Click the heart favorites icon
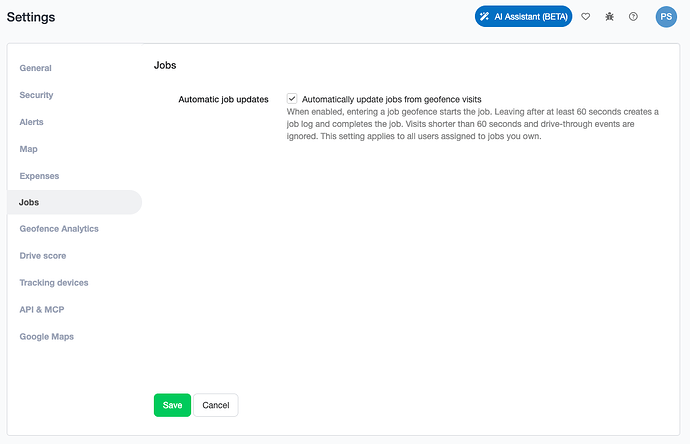The height and width of the screenshot is (444, 690). click(x=585, y=17)
